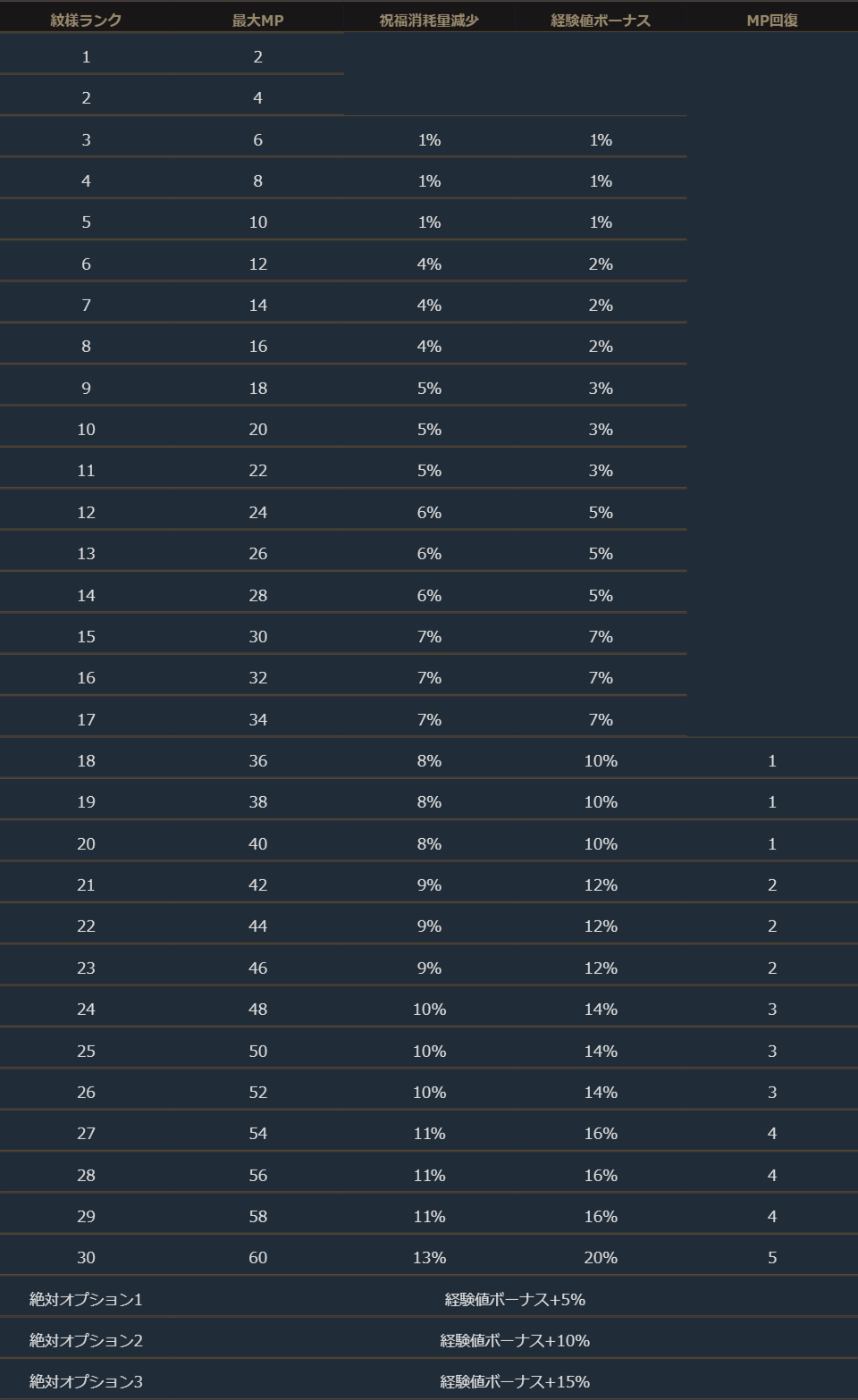Click the 経験値ボーナス+10% text
Viewport: 858px width, 1400px height.
click(515, 1340)
